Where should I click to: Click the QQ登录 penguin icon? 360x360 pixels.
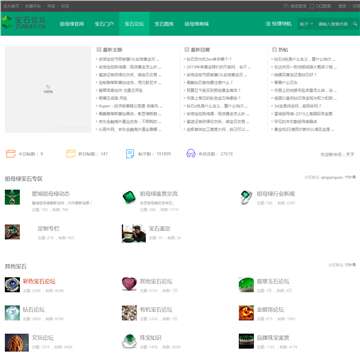[312, 6]
